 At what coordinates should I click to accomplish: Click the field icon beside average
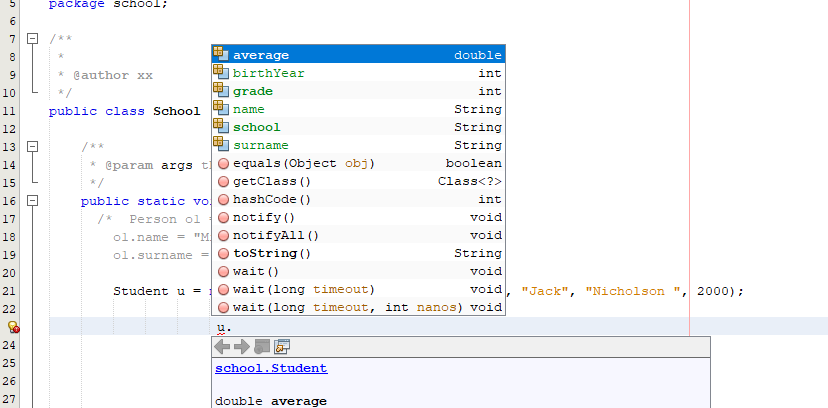(221, 53)
